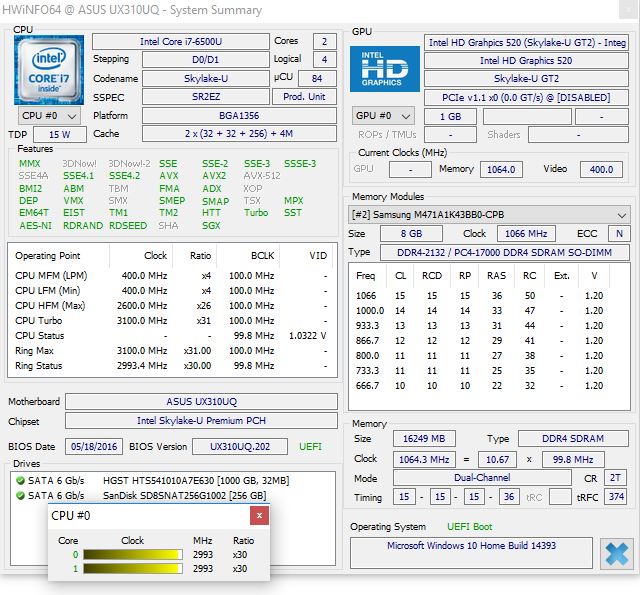Click the Operating Point column header
This screenshot has width=640, height=595.
[x=48, y=256]
